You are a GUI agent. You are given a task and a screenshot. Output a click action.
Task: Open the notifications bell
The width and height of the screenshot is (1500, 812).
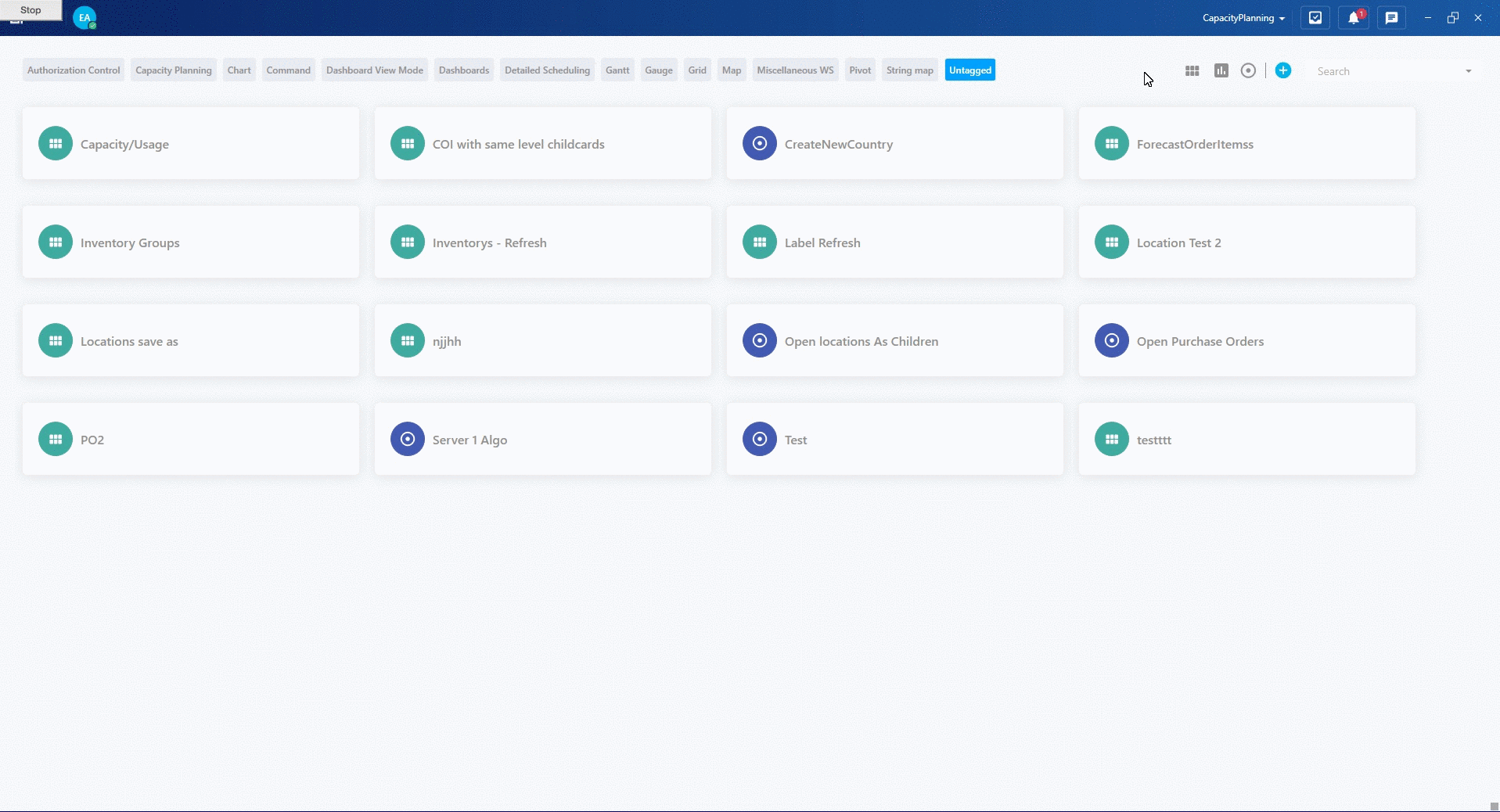tap(1353, 17)
